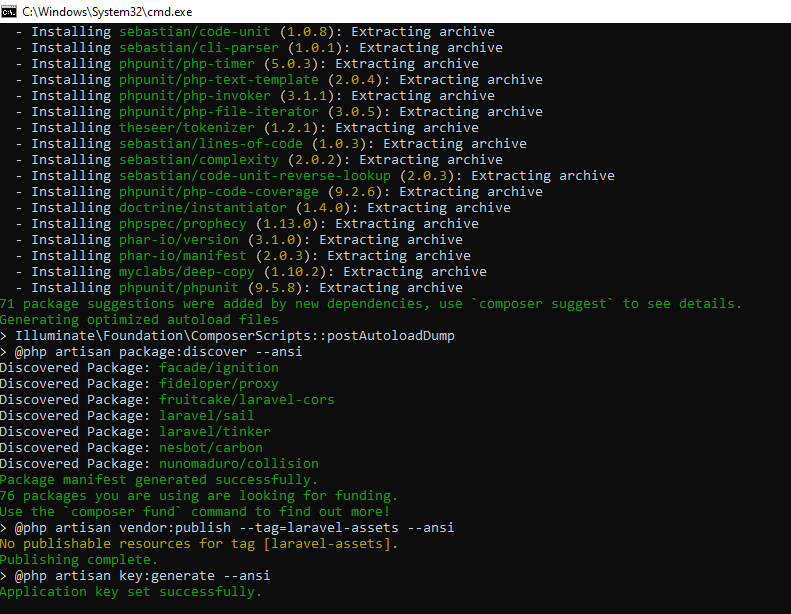Select discovered package fruitcake/laravel-cors
This screenshot has height=614, width=791.
pos(247,400)
